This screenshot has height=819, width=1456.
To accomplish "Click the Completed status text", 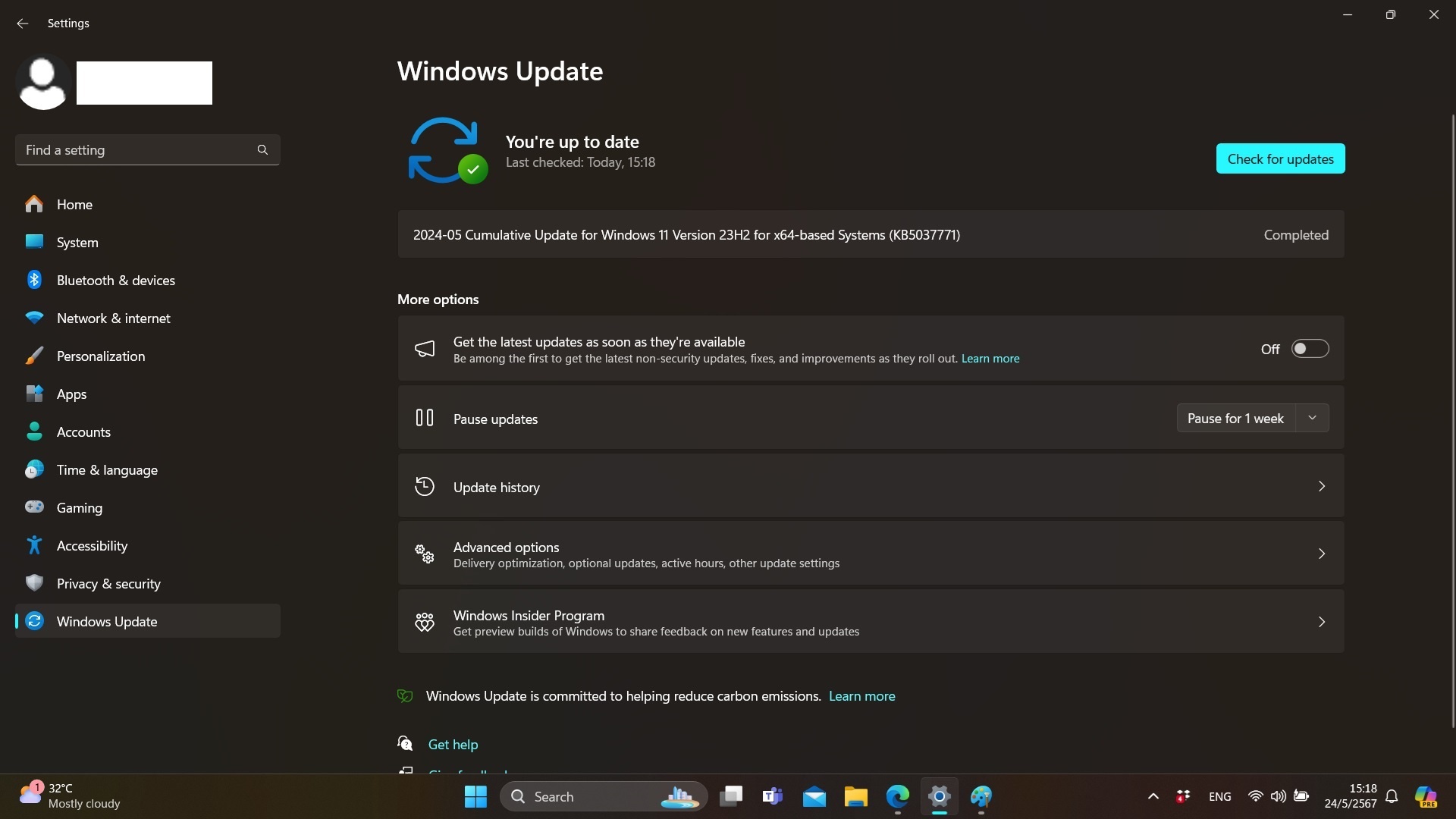I will pyautogui.click(x=1296, y=235).
